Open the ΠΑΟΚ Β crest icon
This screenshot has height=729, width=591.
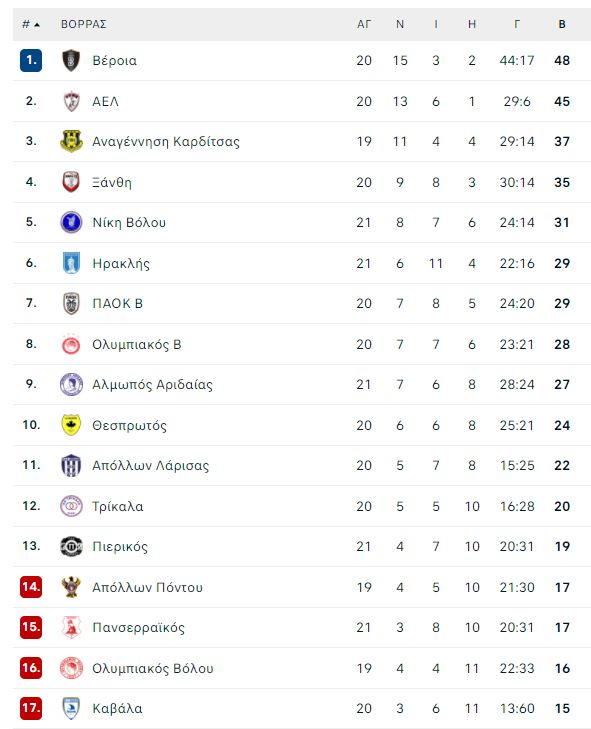click(71, 303)
